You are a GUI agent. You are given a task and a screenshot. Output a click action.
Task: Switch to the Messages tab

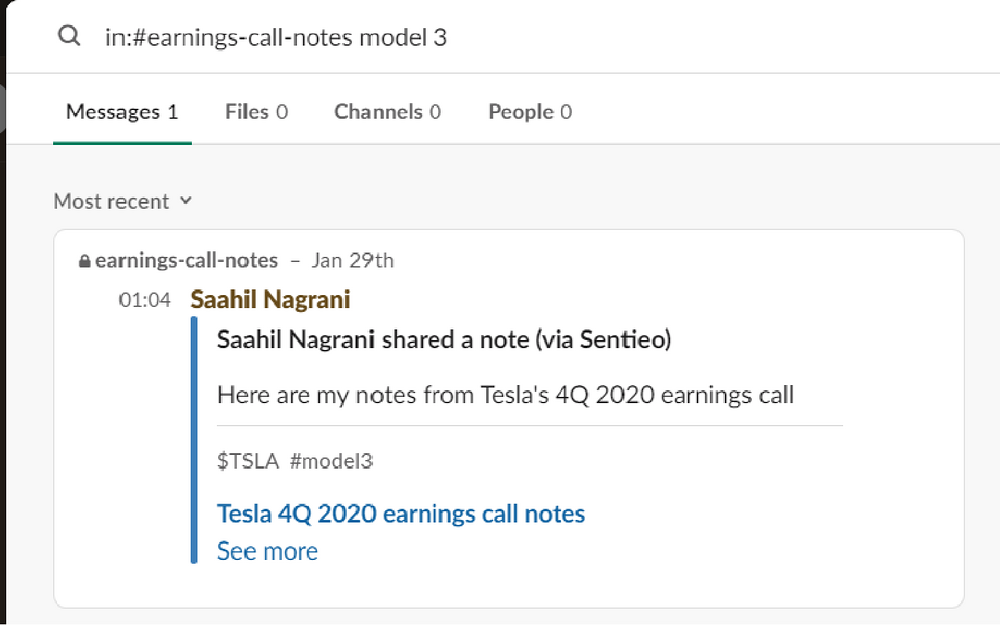pos(122,112)
